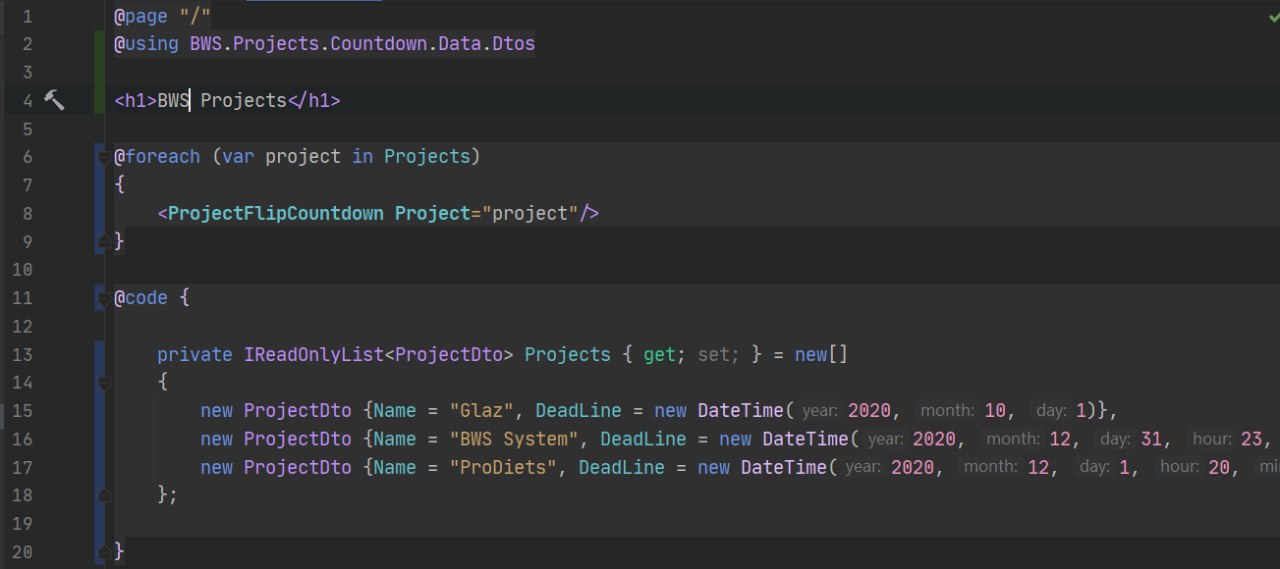Image resolution: width=1280 pixels, height=569 pixels.
Task: Click the "in" keyword in the foreach
Action: click(x=362, y=156)
